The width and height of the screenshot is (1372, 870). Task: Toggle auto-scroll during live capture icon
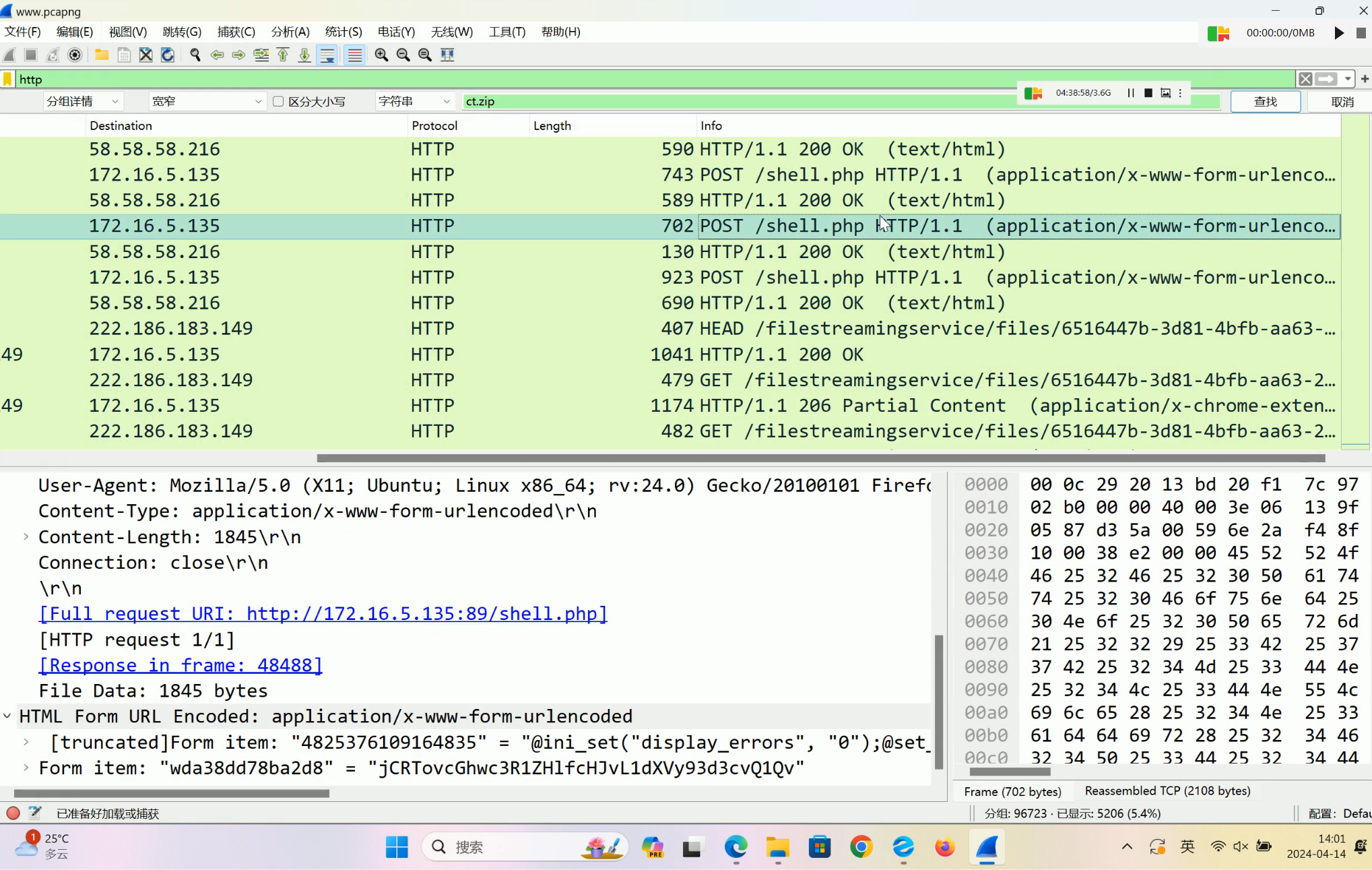[x=327, y=55]
